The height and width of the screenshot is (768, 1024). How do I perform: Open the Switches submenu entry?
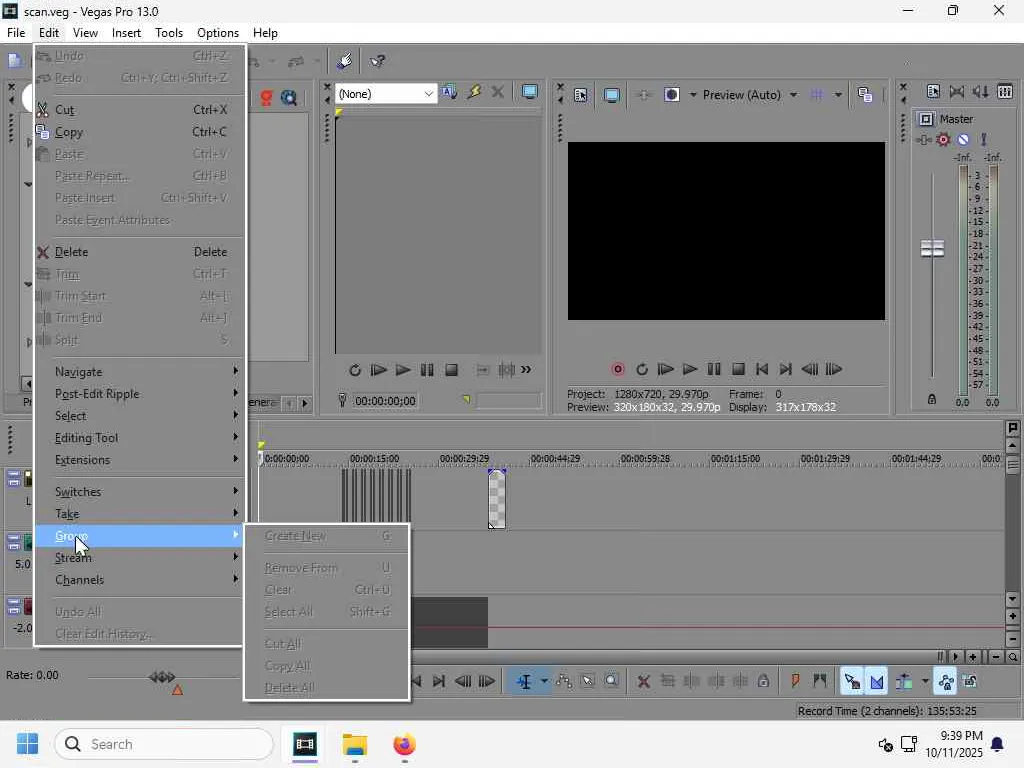[140, 492]
